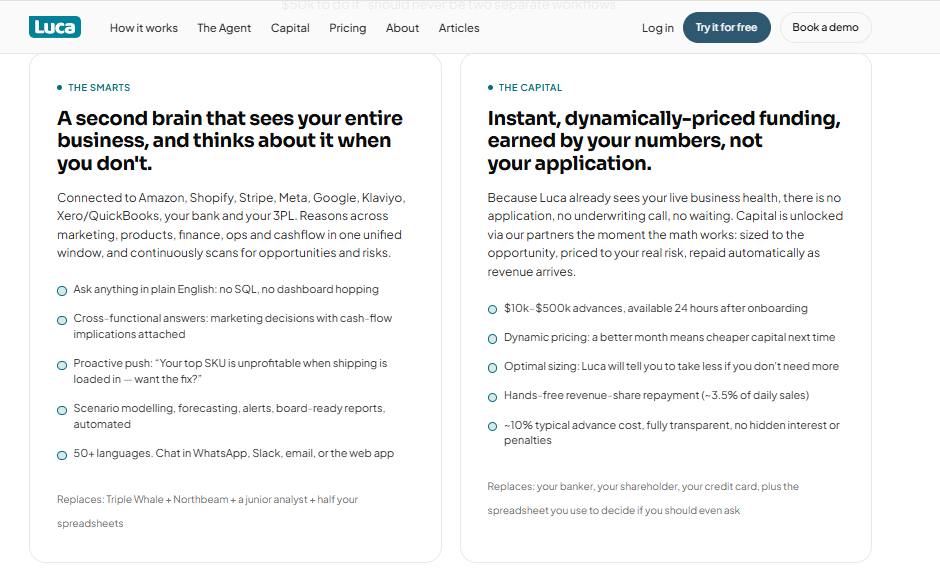Click the bullet beside 'Scenario modelling, forecasting'

[x=62, y=410]
